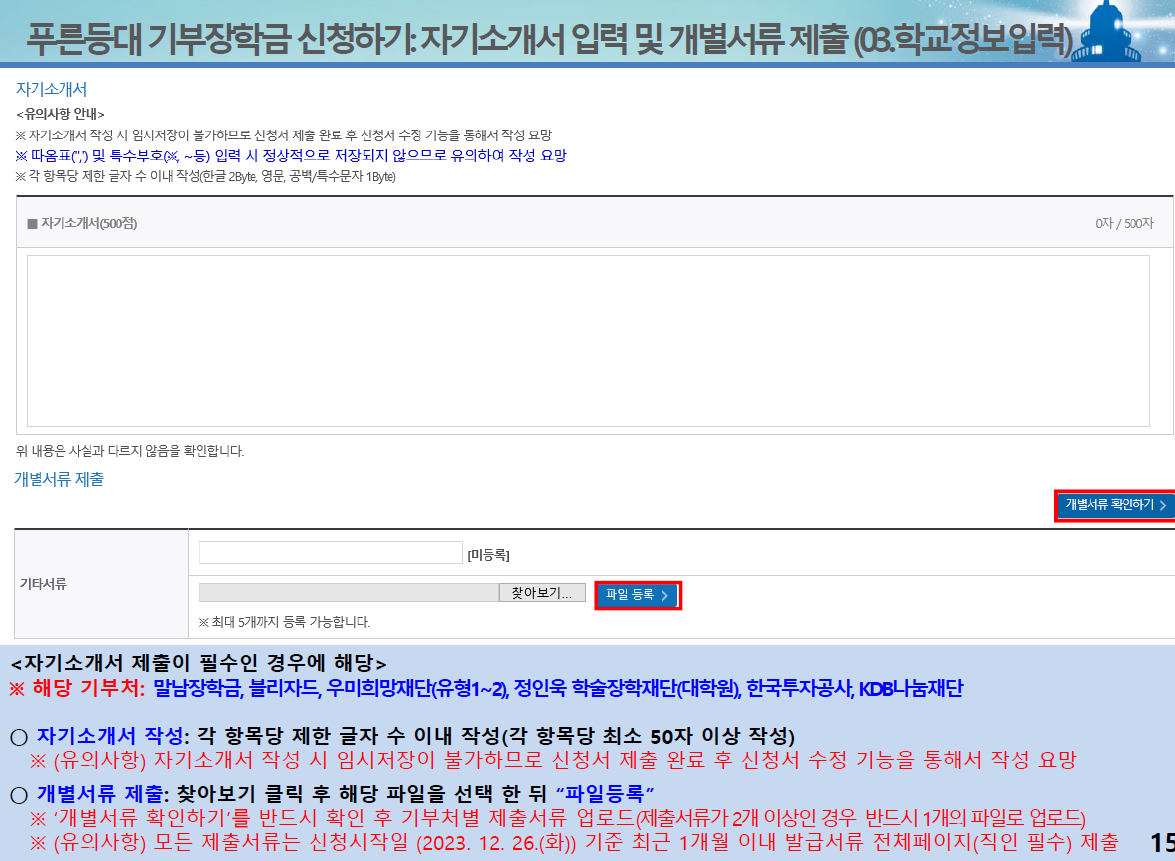Click the [미등록] status label
Viewport: 1175px width, 861px height.
pyautogui.click(x=491, y=553)
